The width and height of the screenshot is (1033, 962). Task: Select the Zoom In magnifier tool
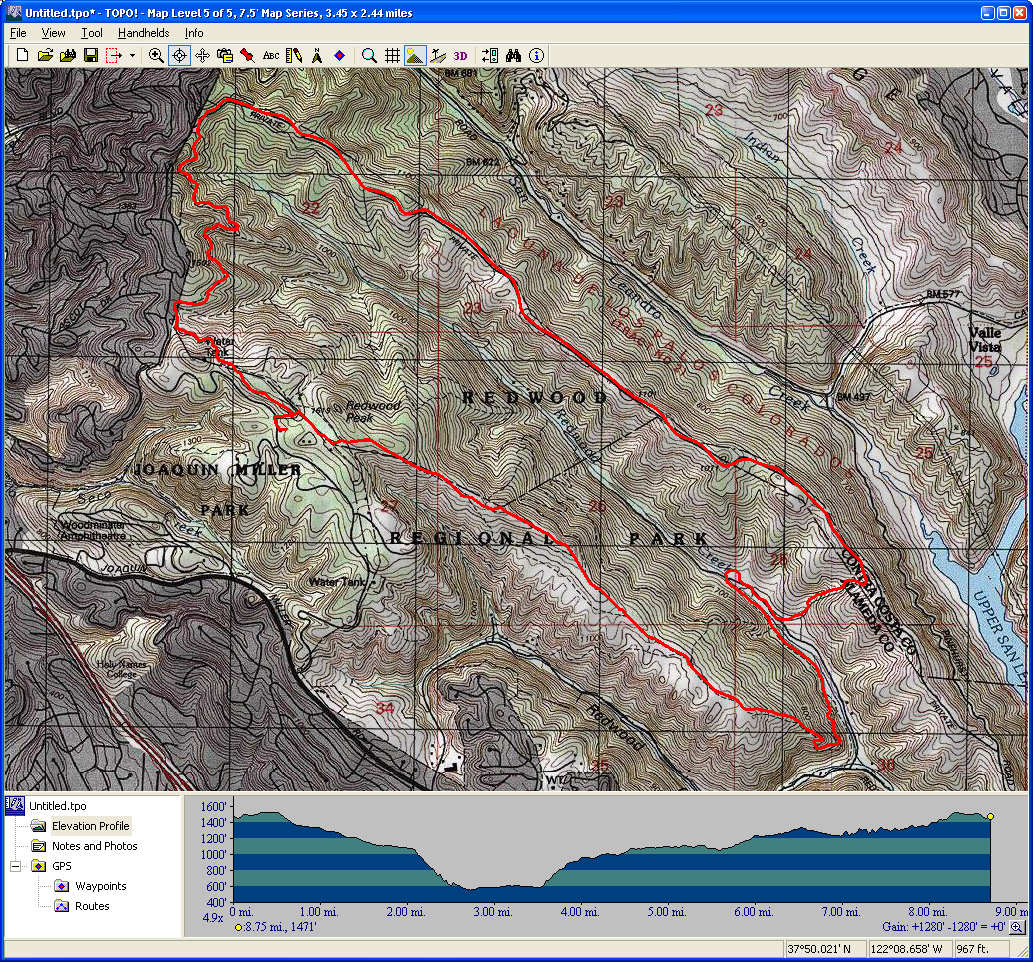pyautogui.click(x=156, y=56)
